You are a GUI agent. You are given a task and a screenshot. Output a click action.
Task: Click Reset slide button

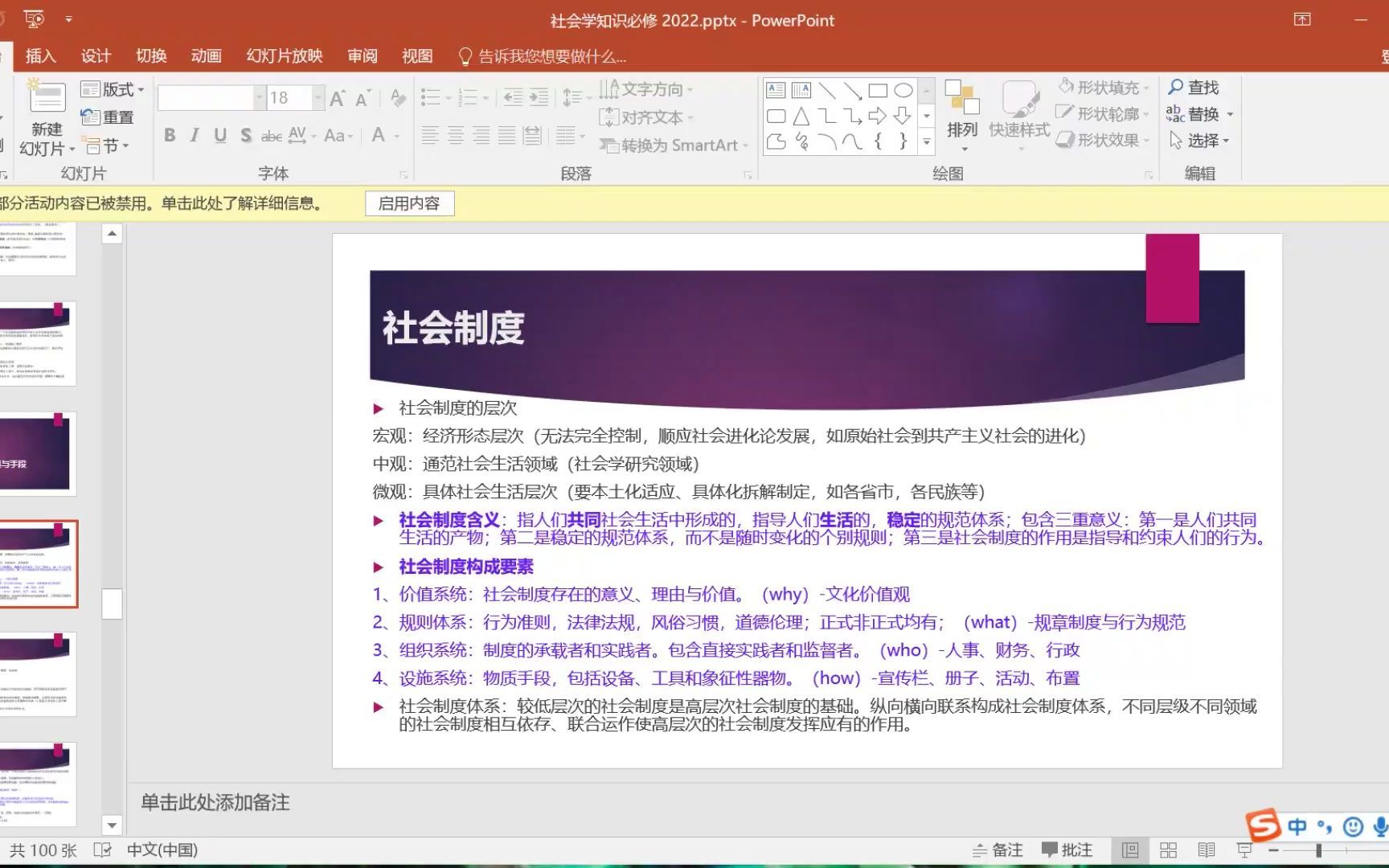[x=108, y=117]
